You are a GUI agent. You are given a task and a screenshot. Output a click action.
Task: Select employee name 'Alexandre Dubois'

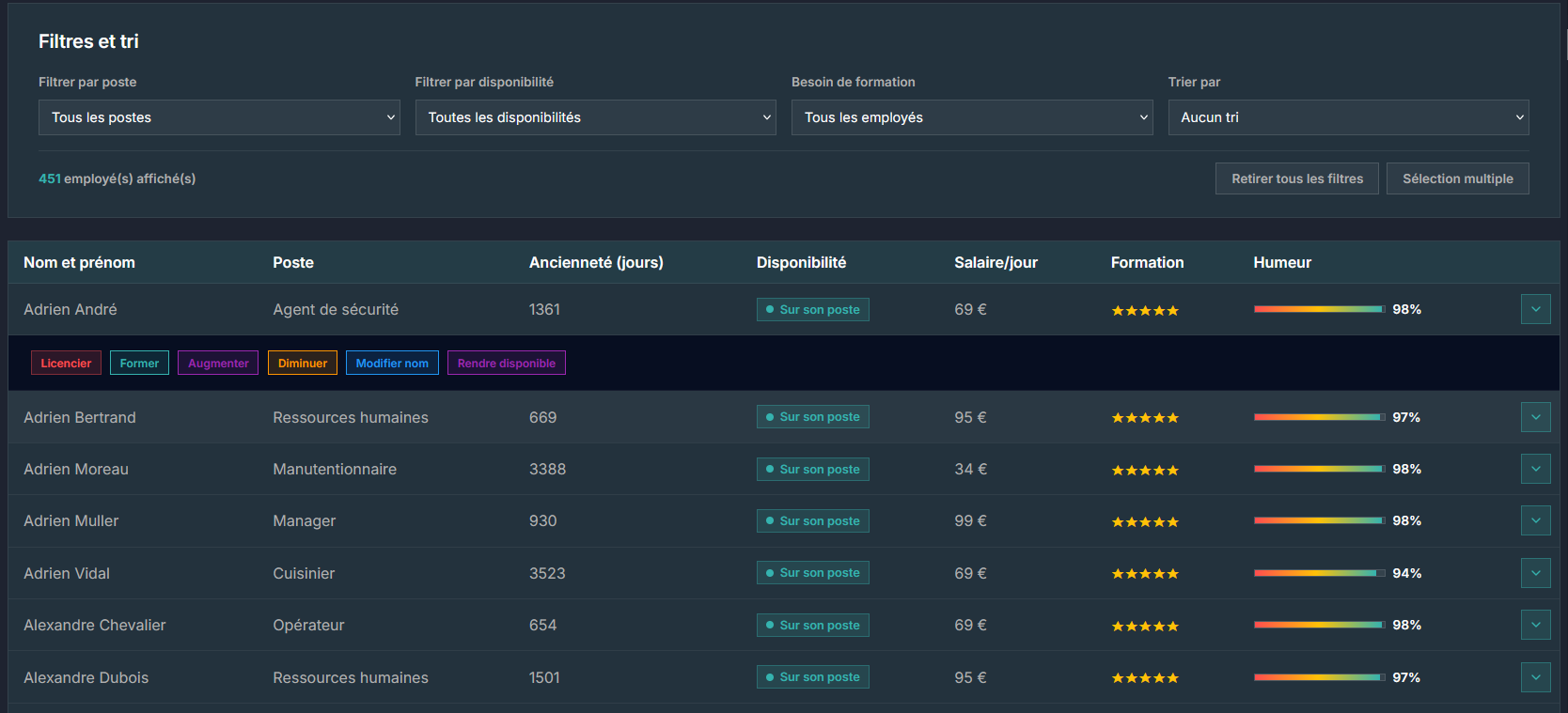(86, 677)
